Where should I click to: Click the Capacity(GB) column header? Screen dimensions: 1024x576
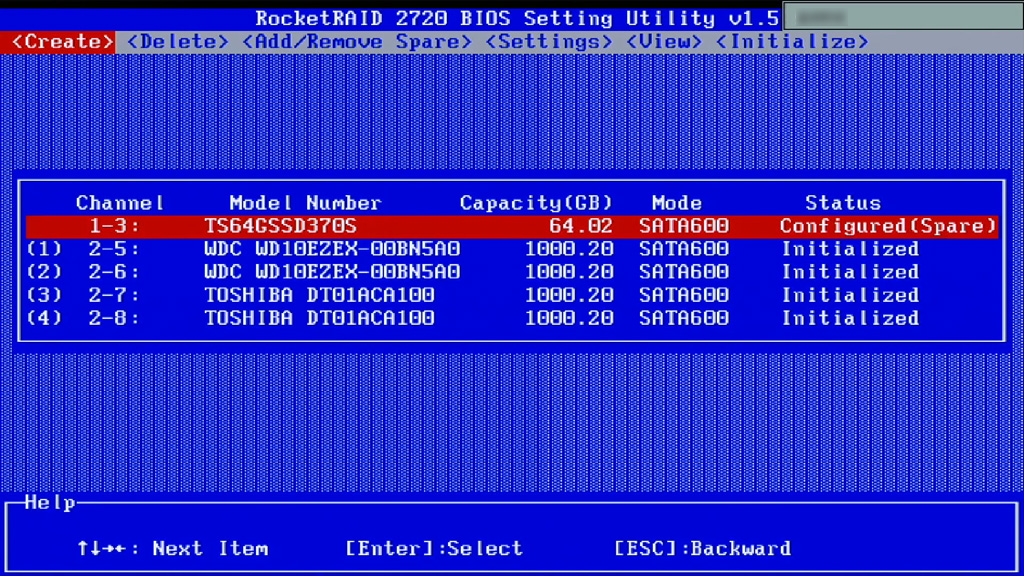(536, 203)
